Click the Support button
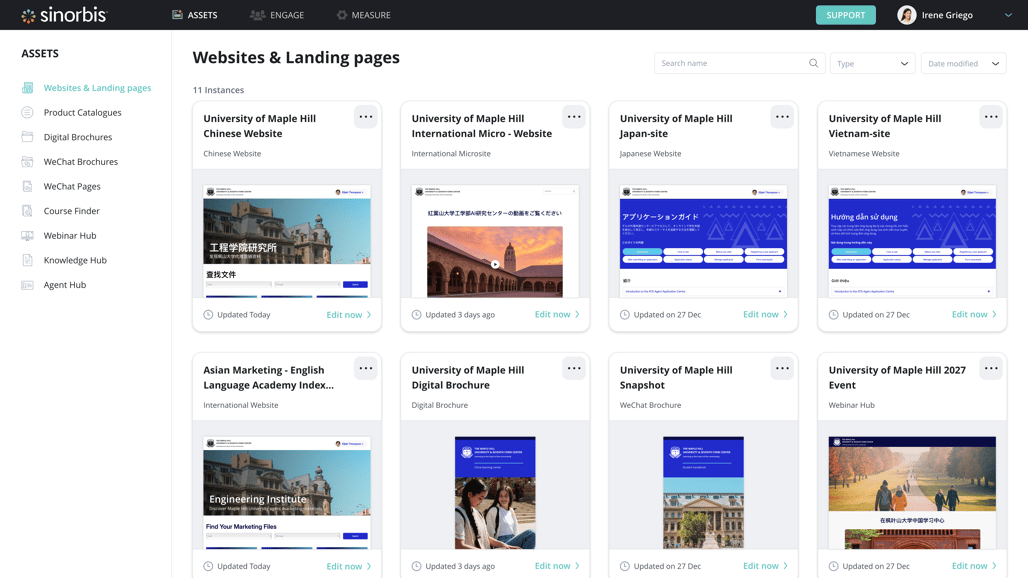Image resolution: width=1028 pixels, height=578 pixels. (x=845, y=15)
